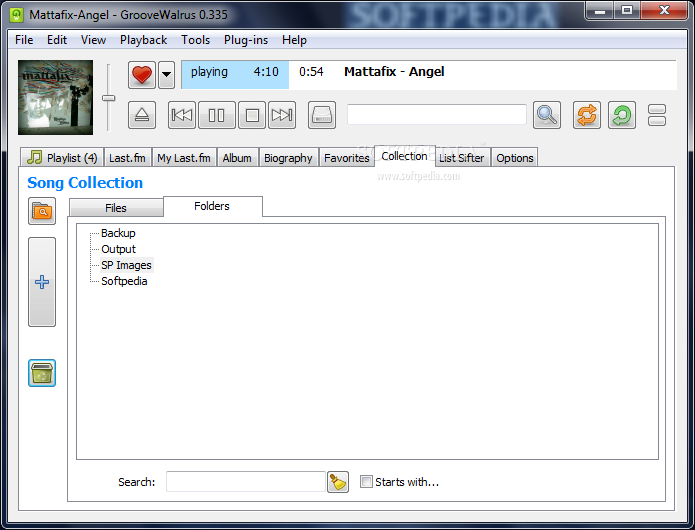695x530 pixels.
Task: Open the Playback menu
Action: (143, 40)
